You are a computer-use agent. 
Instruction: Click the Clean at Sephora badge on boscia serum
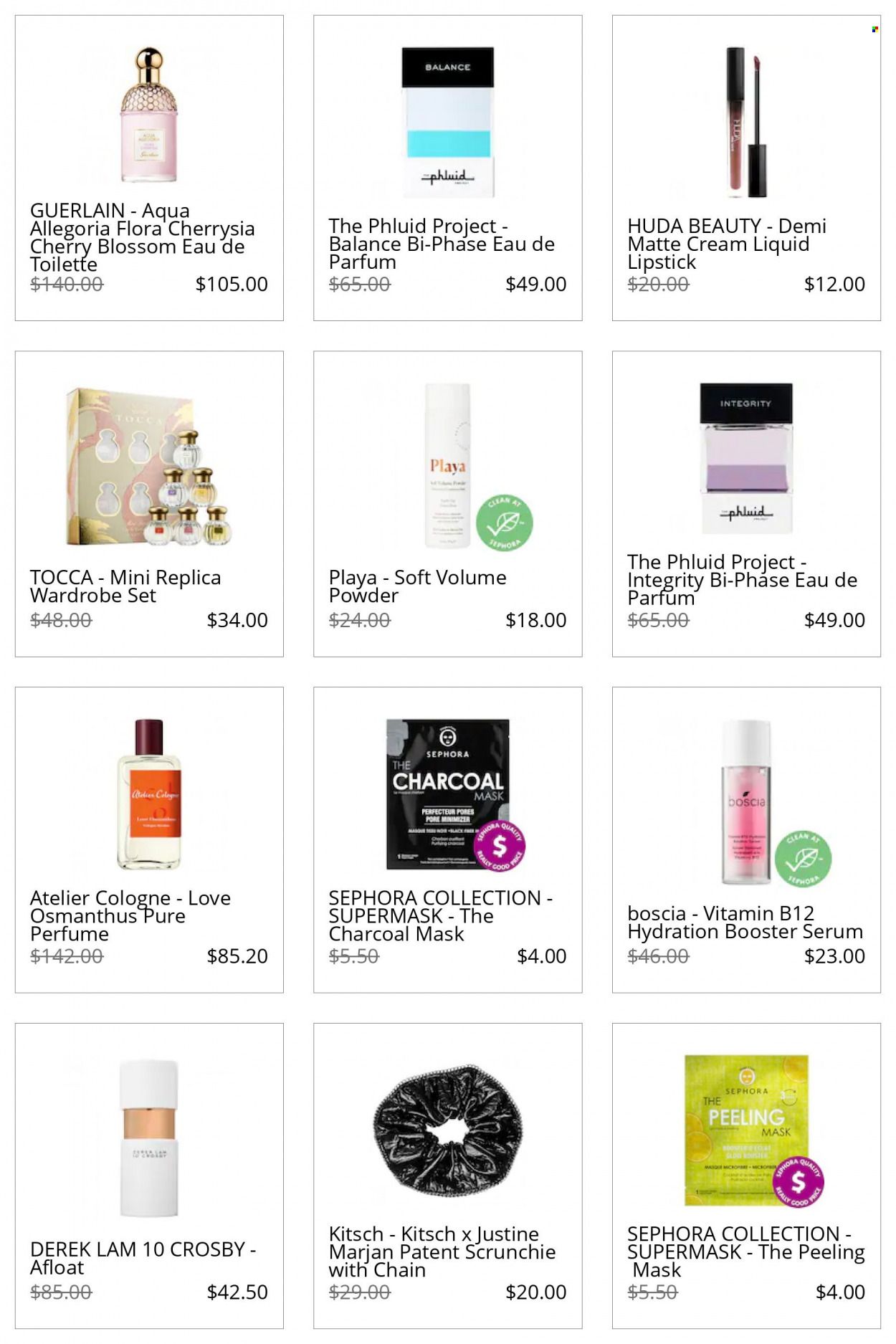804,858
